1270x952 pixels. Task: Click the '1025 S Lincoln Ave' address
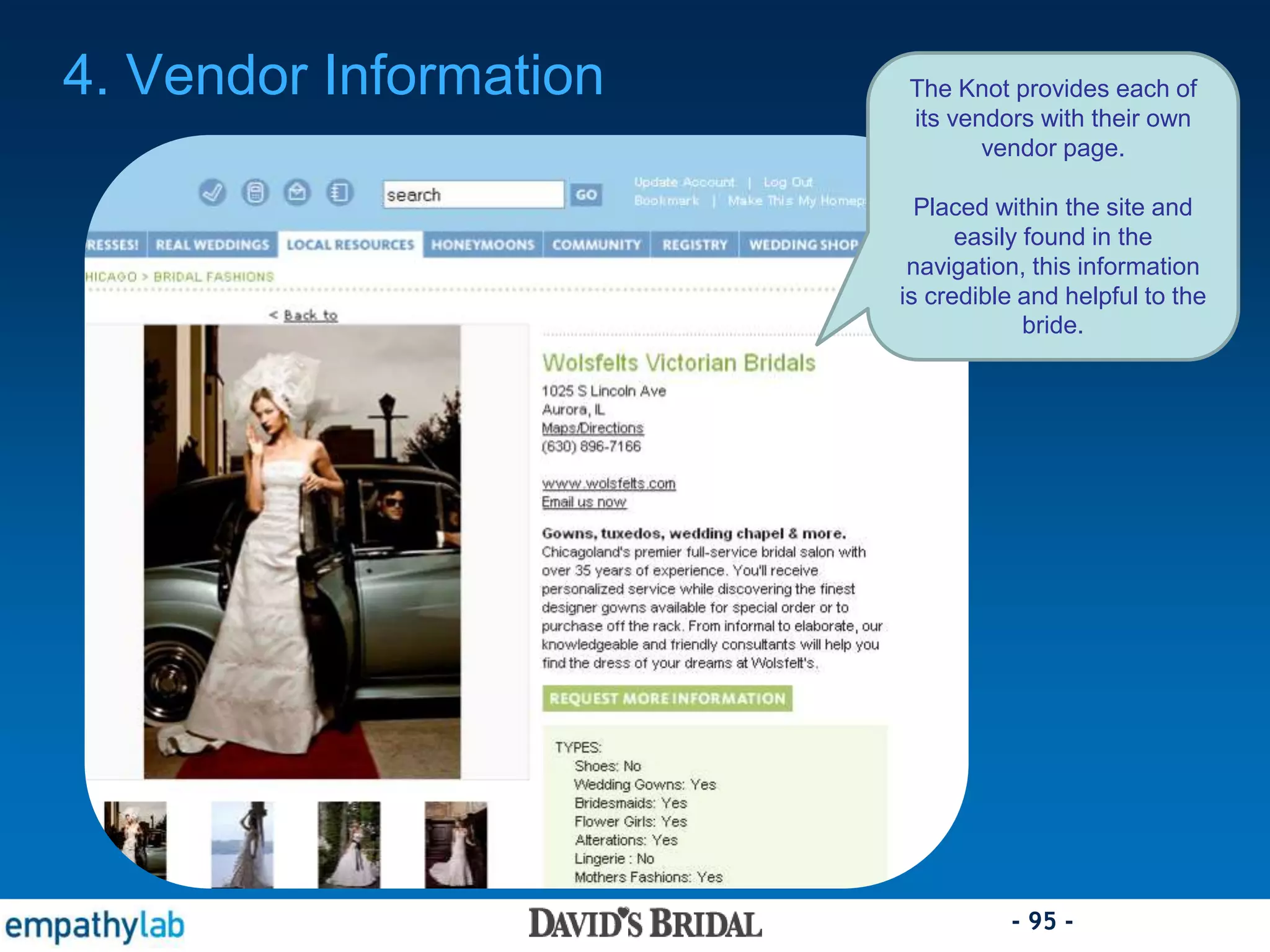coord(604,391)
